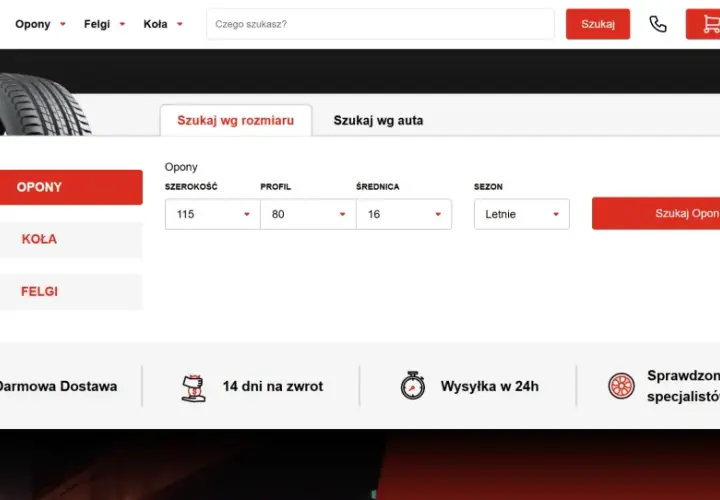This screenshot has width=720, height=500.
Task: Expand the Opony menu in header
Action: [x=40, y=24]
